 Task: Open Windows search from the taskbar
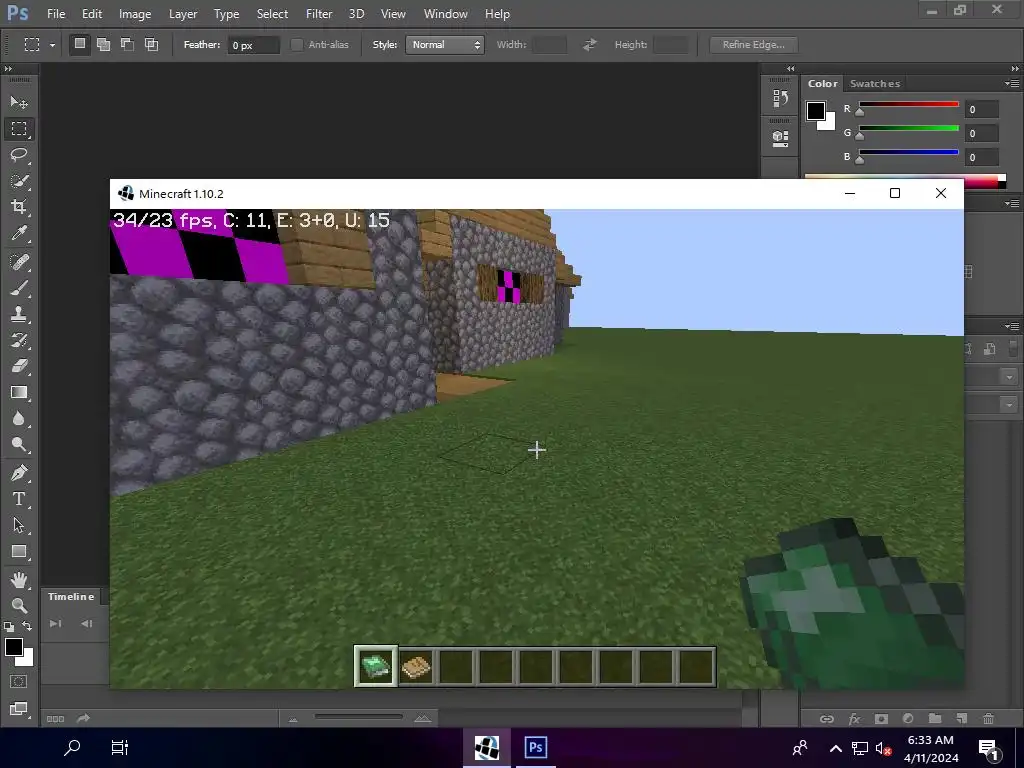click(x=72, y=747)
